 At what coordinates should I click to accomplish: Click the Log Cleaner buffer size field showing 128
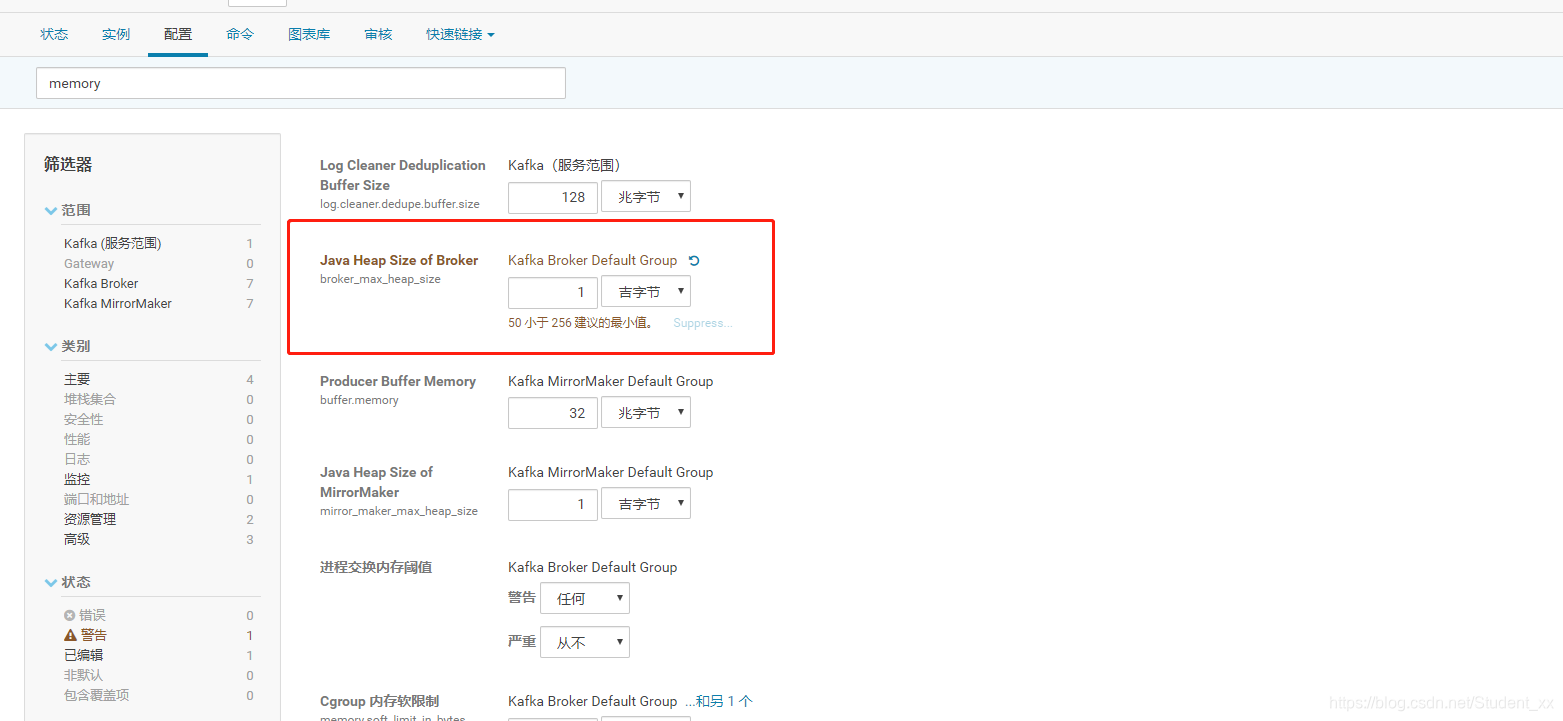[x=553, y=197]
